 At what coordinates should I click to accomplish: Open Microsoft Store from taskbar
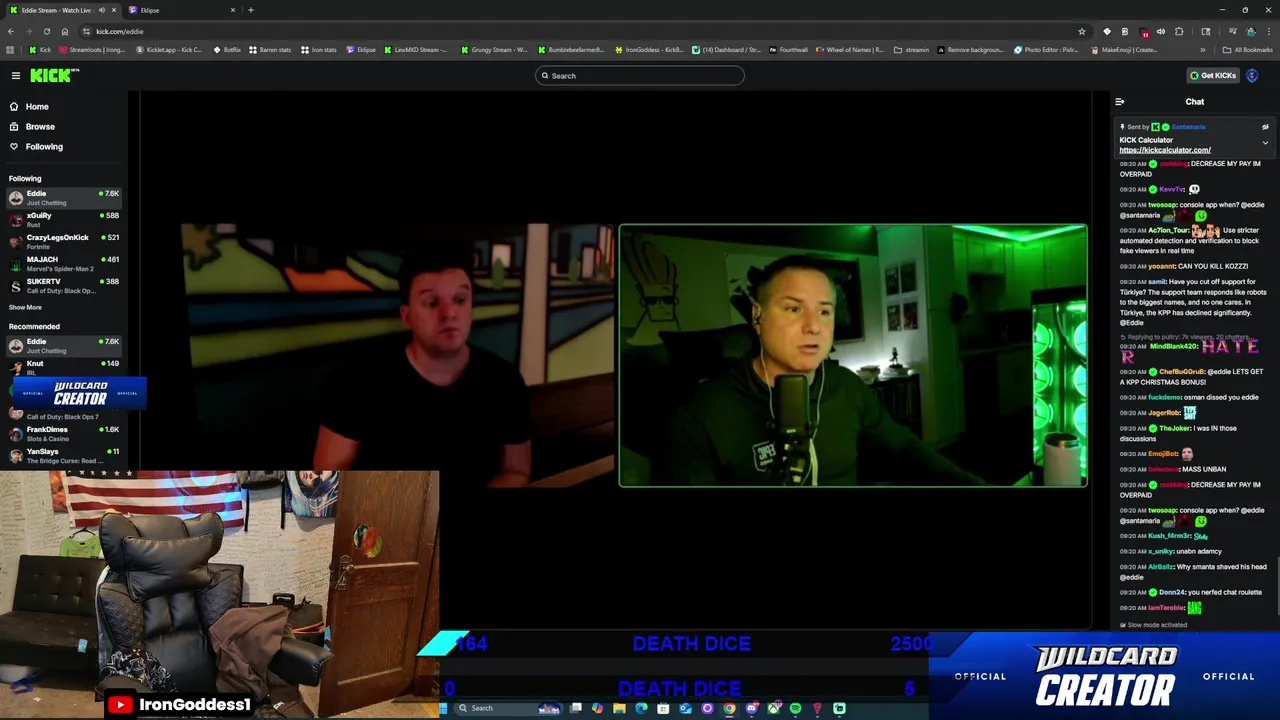(x=663, y=708)
